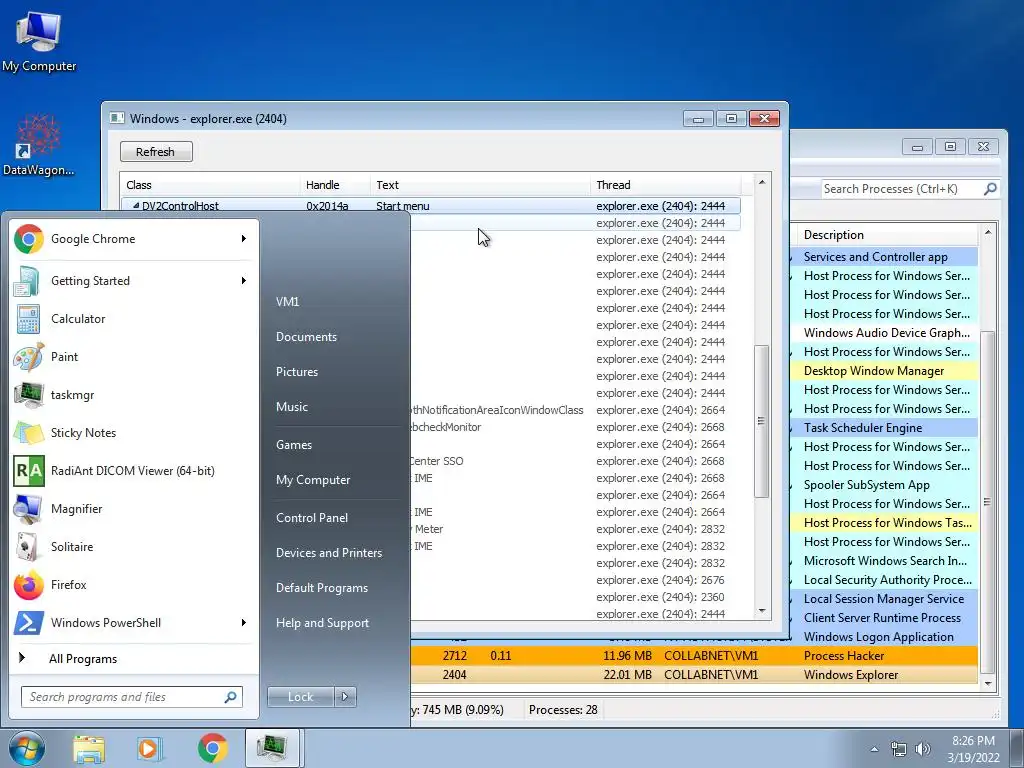Click the Refresh button

point(156,152)
